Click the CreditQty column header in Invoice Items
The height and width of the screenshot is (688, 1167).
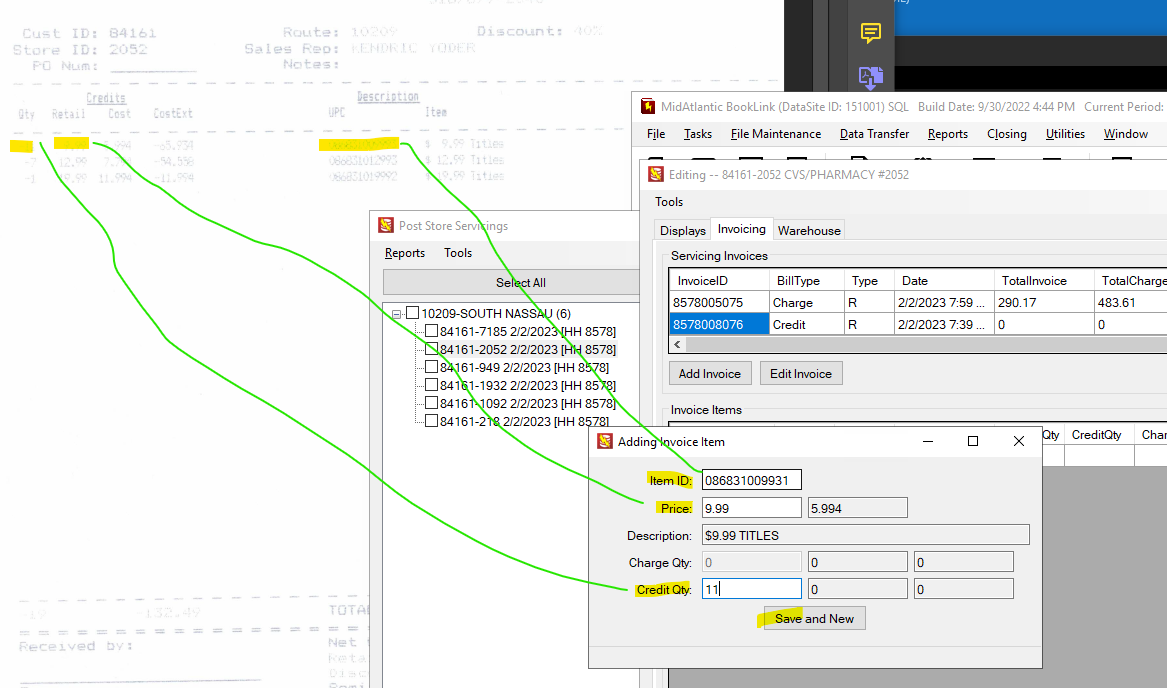1099,435
